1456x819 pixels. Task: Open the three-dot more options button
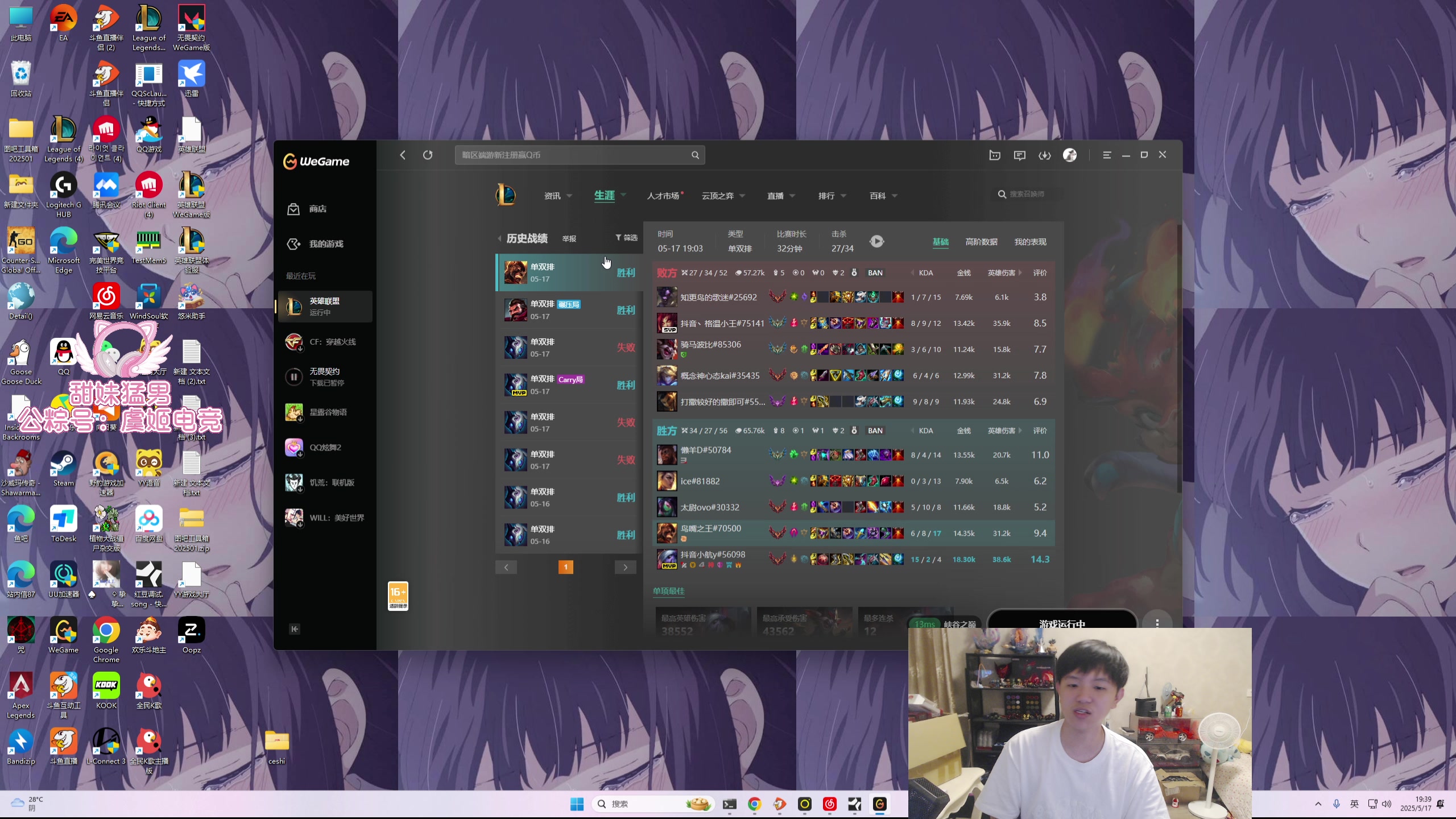pos(1157,623)
